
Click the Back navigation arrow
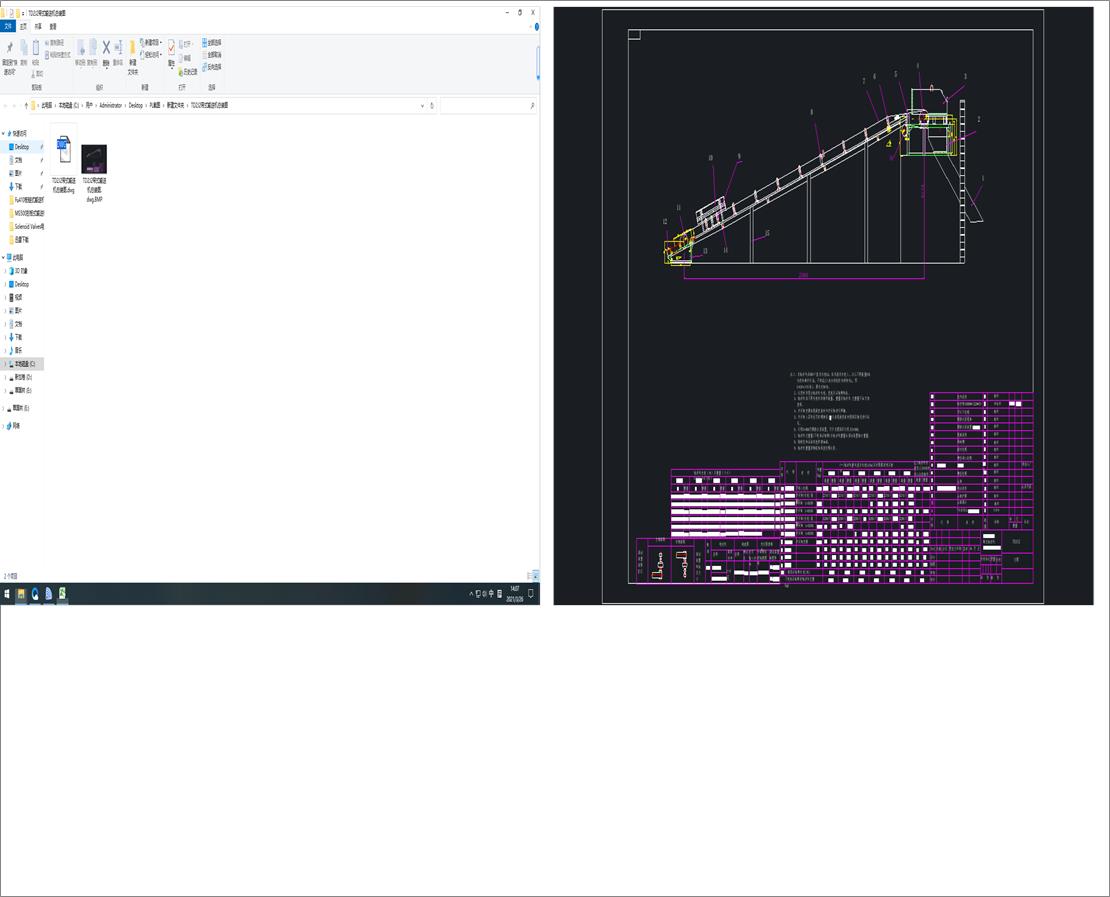[6, 105]
